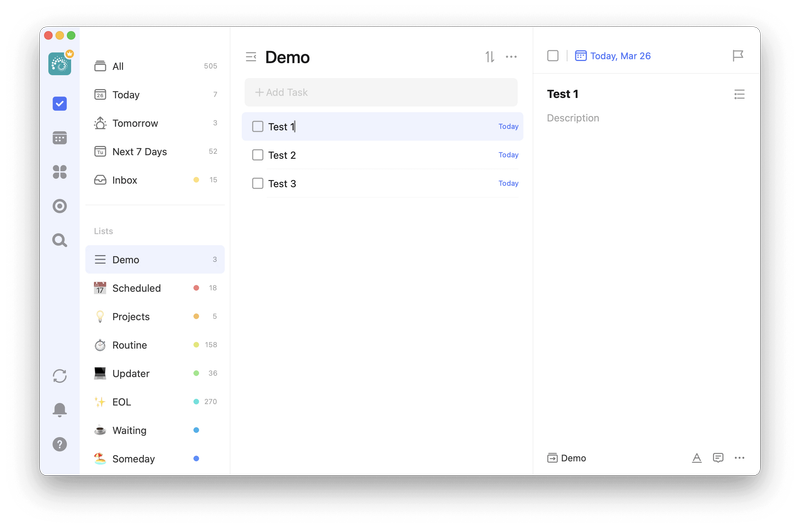Open the Inbox smart list
Screen dimensions: 800x528
125,180
